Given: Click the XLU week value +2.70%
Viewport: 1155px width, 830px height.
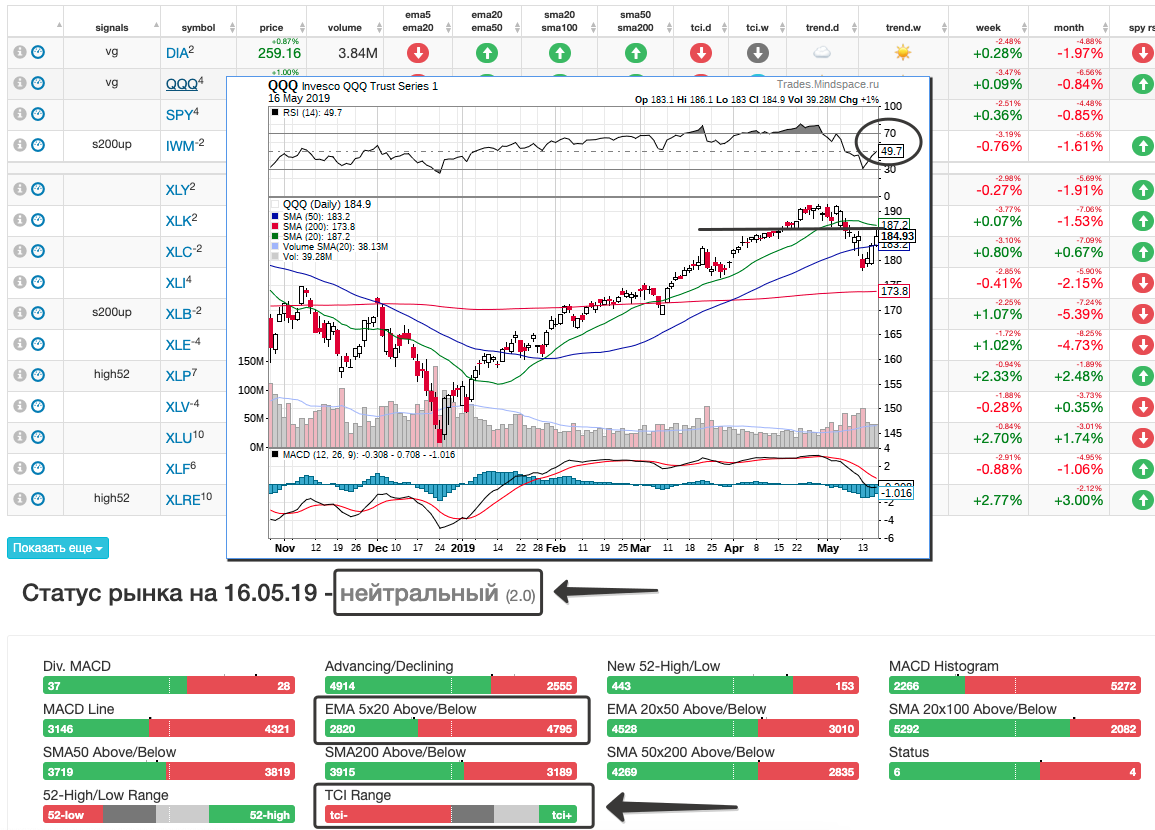Looking at the screenshot, I should point(997,438).
